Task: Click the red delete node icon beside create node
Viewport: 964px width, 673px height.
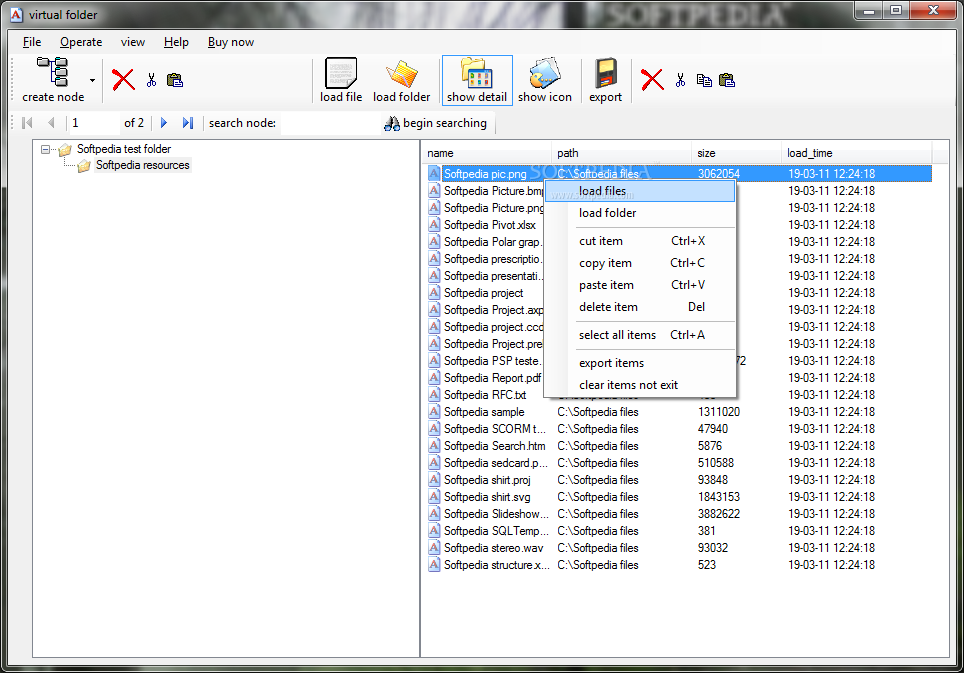Action: point(123,80)
